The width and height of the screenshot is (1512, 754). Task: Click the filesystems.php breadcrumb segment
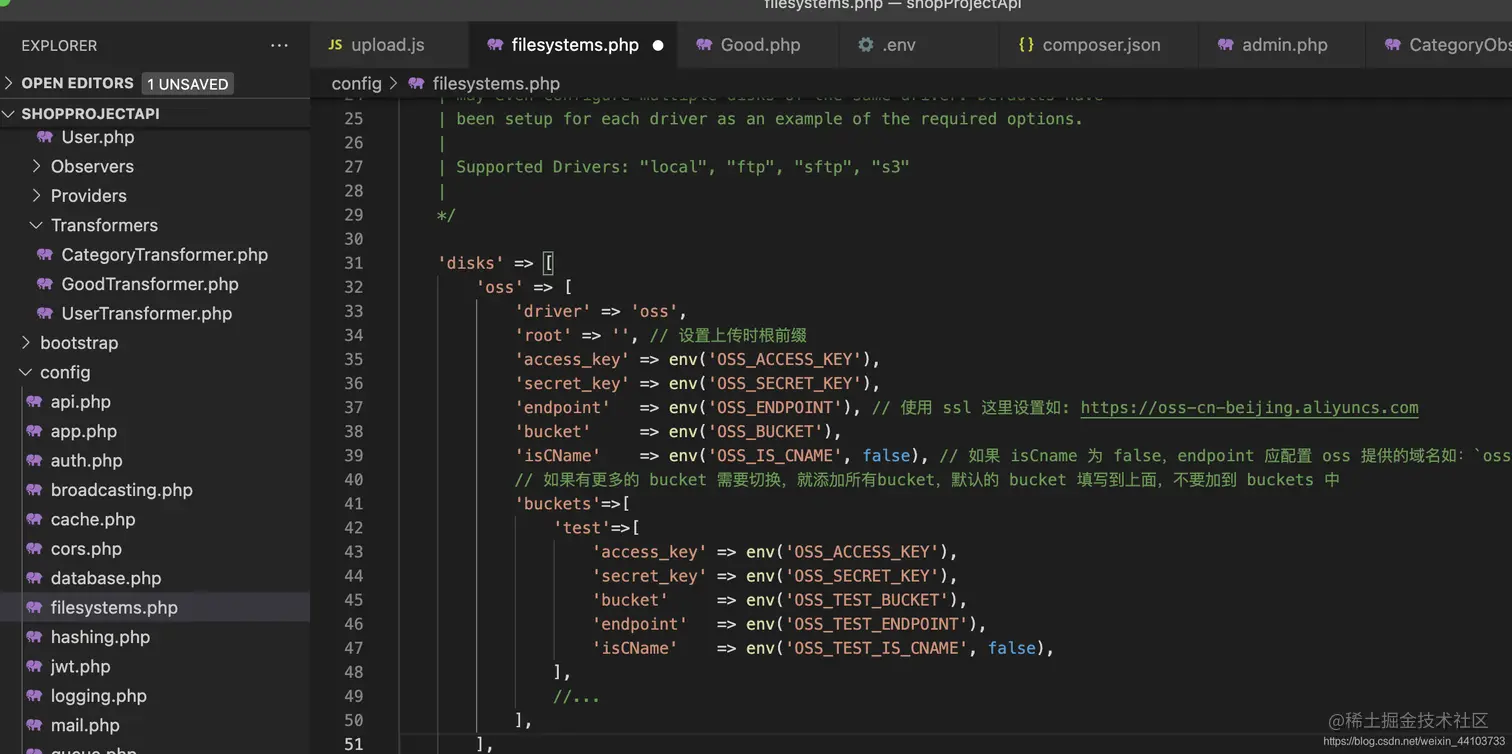coord(496,84)
